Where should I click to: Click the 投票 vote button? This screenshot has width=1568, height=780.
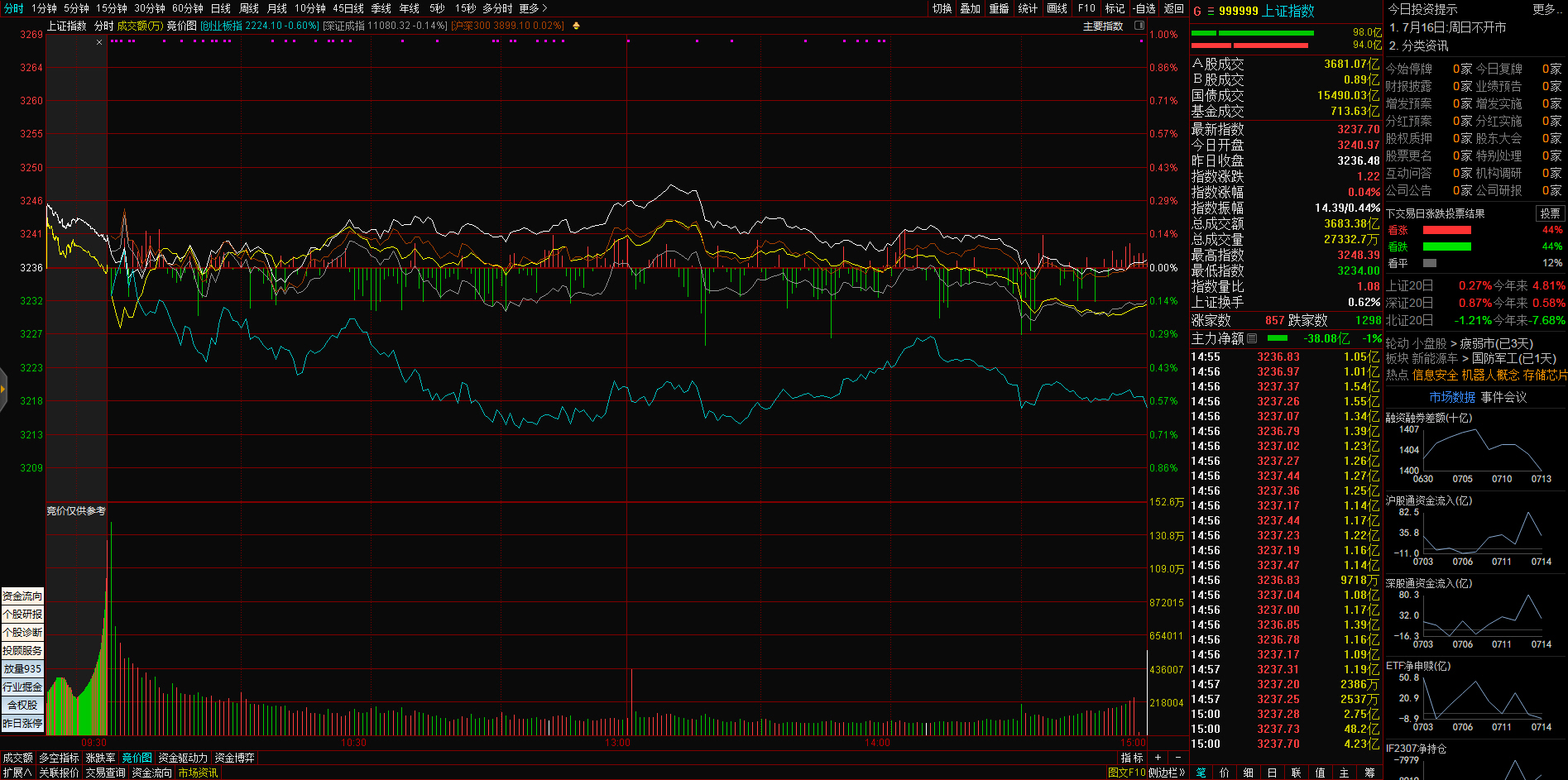[x=1550, y=213]
